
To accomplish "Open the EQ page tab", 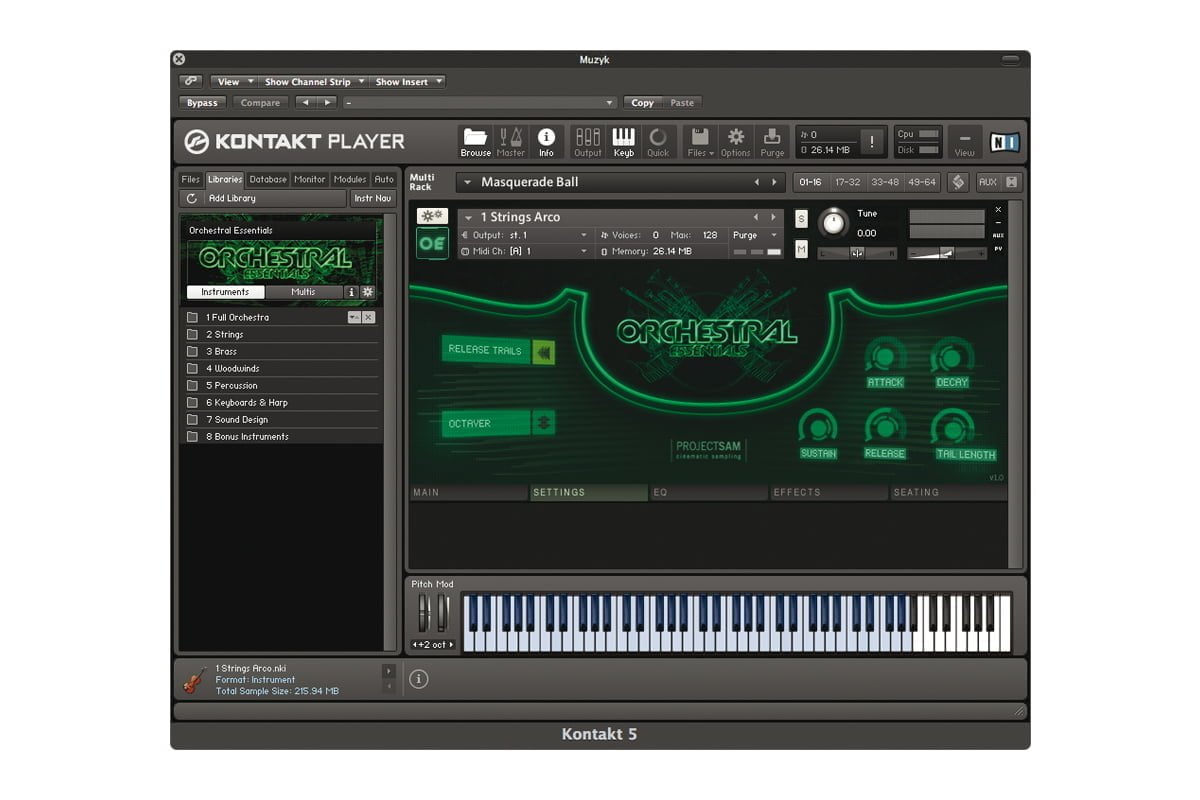I will 708,492.
